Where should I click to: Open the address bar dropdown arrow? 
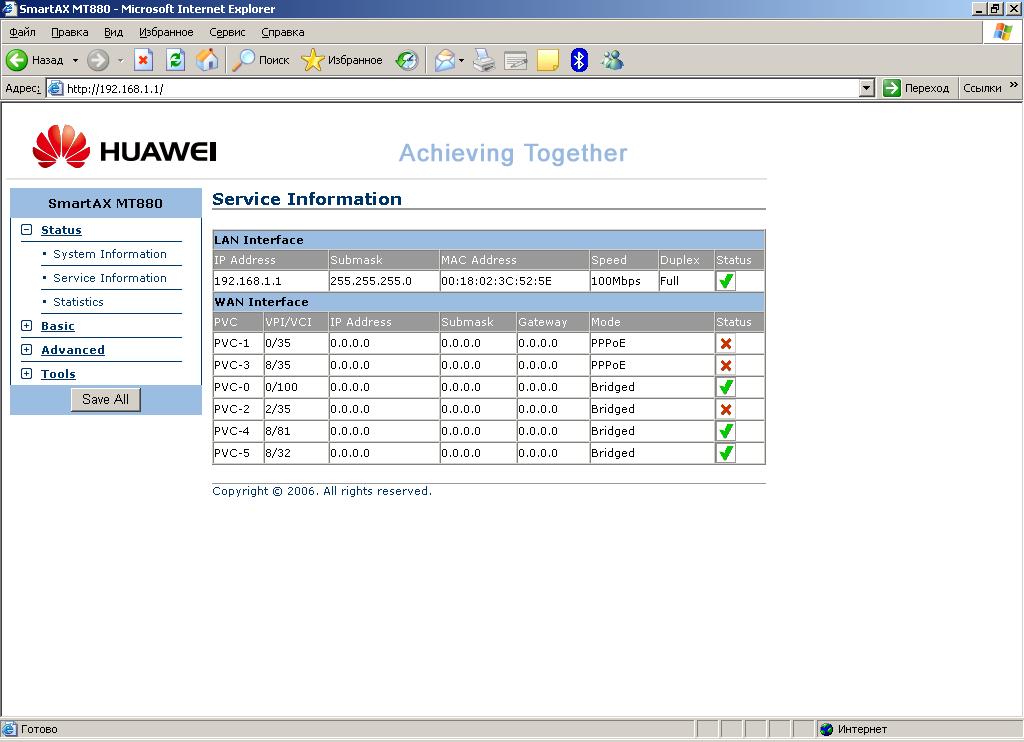tap(867, 88)
